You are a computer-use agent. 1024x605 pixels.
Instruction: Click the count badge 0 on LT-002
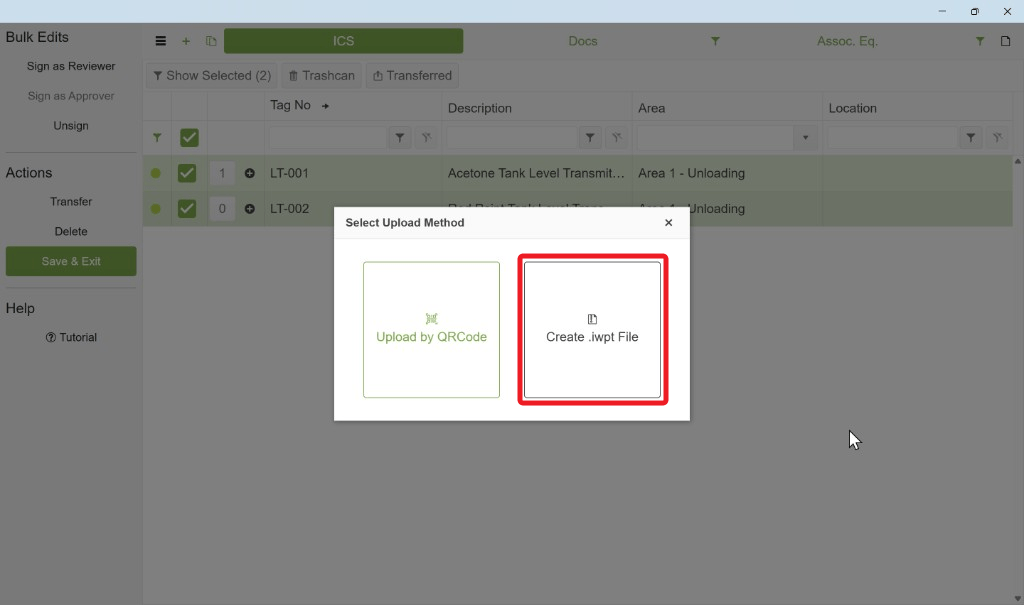tap(222, 208)
